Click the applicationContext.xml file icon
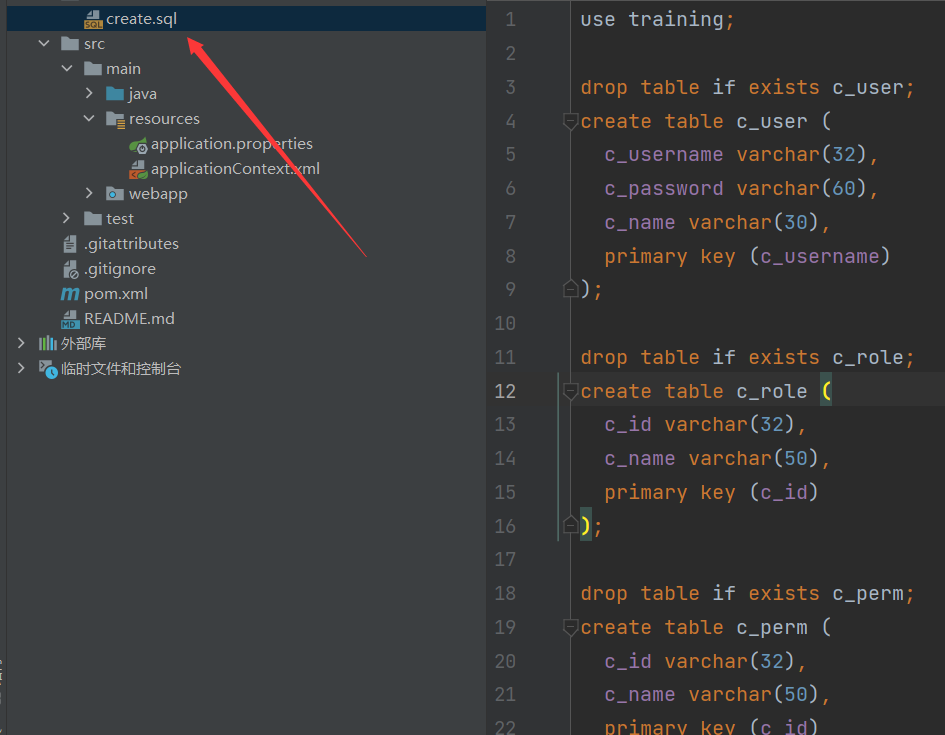 click(x=138, y=169)
